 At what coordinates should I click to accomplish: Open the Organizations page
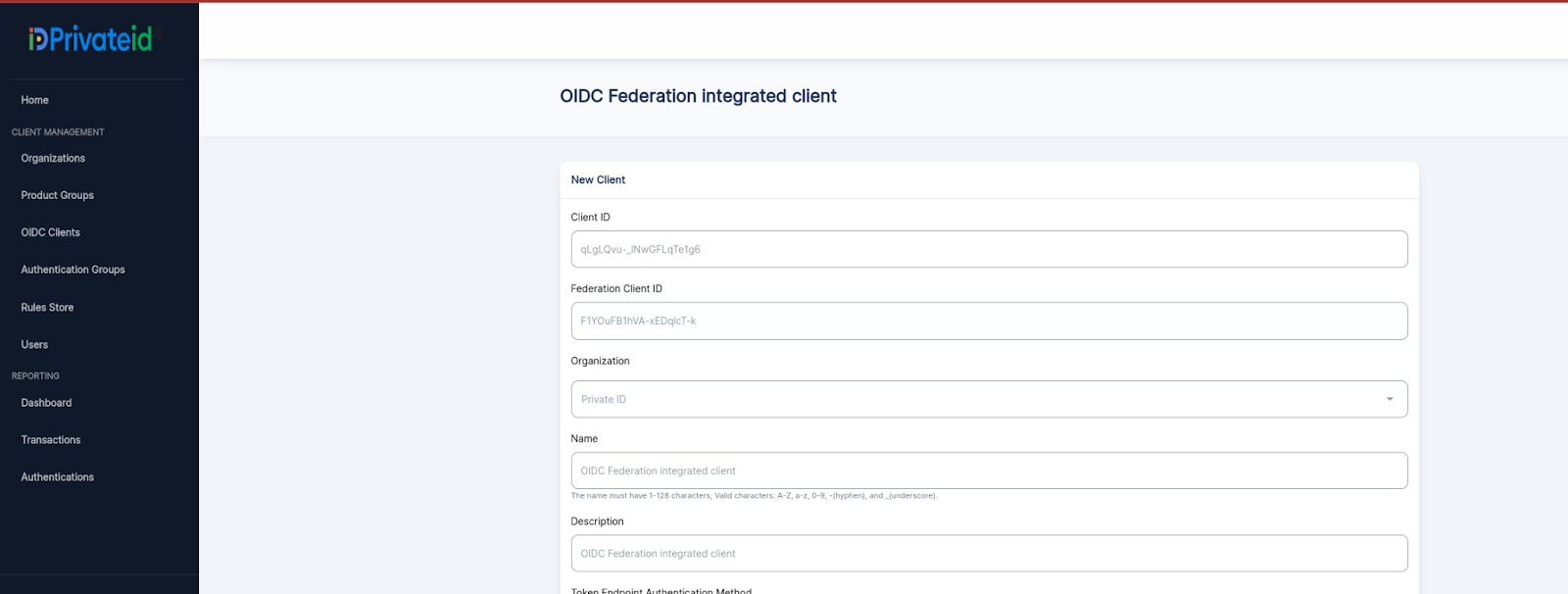coord(53,158)
